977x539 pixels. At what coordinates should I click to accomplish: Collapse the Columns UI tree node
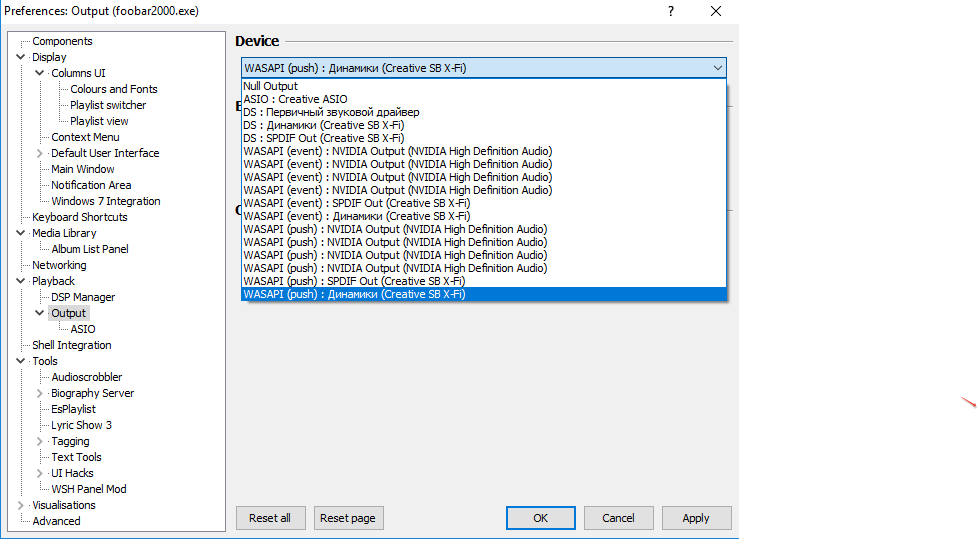click(40, 73)
